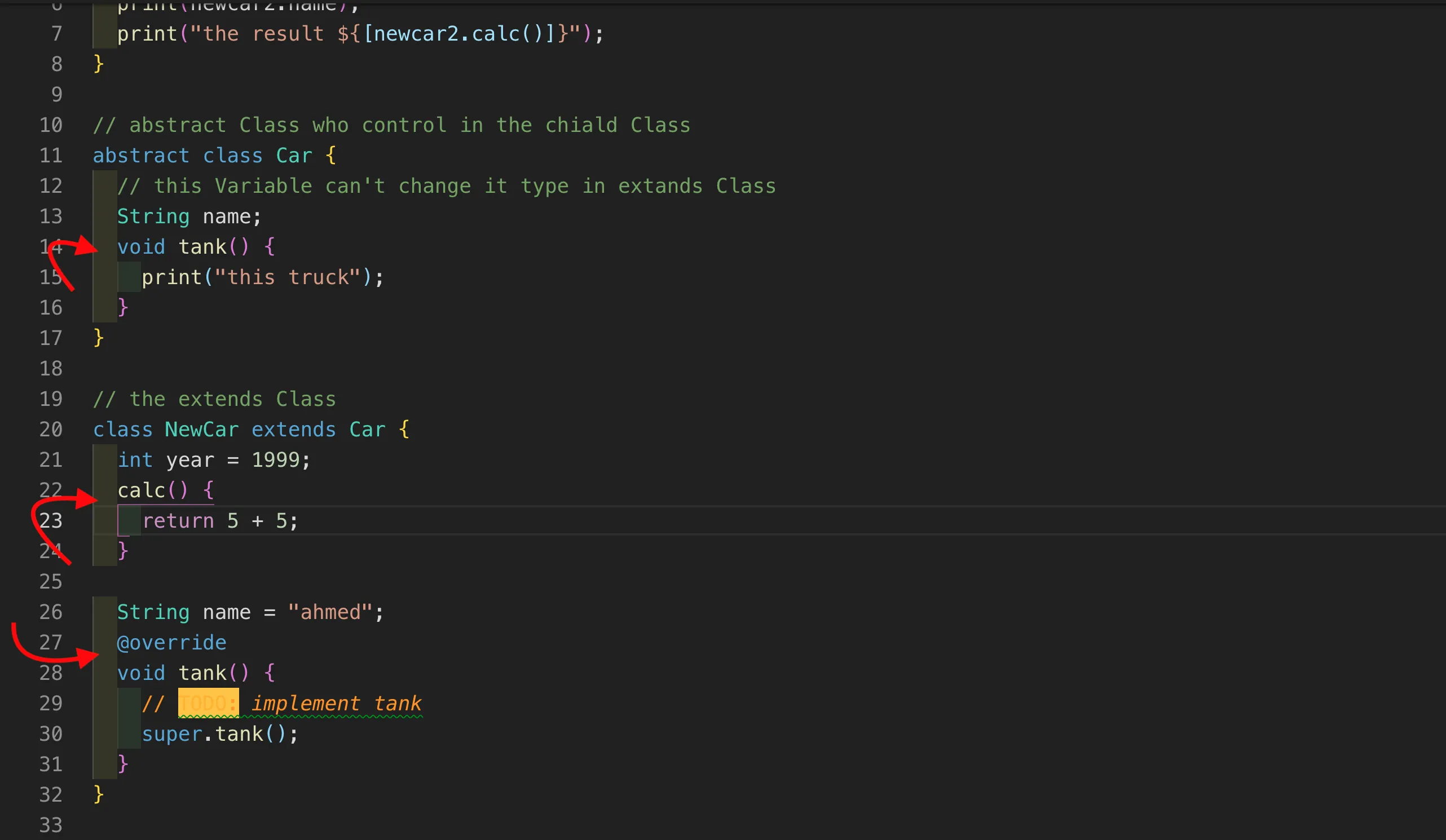1446x840 pixels.
Task: Click 'super' in the super.tank() call
Action: [x=171, y=733]
